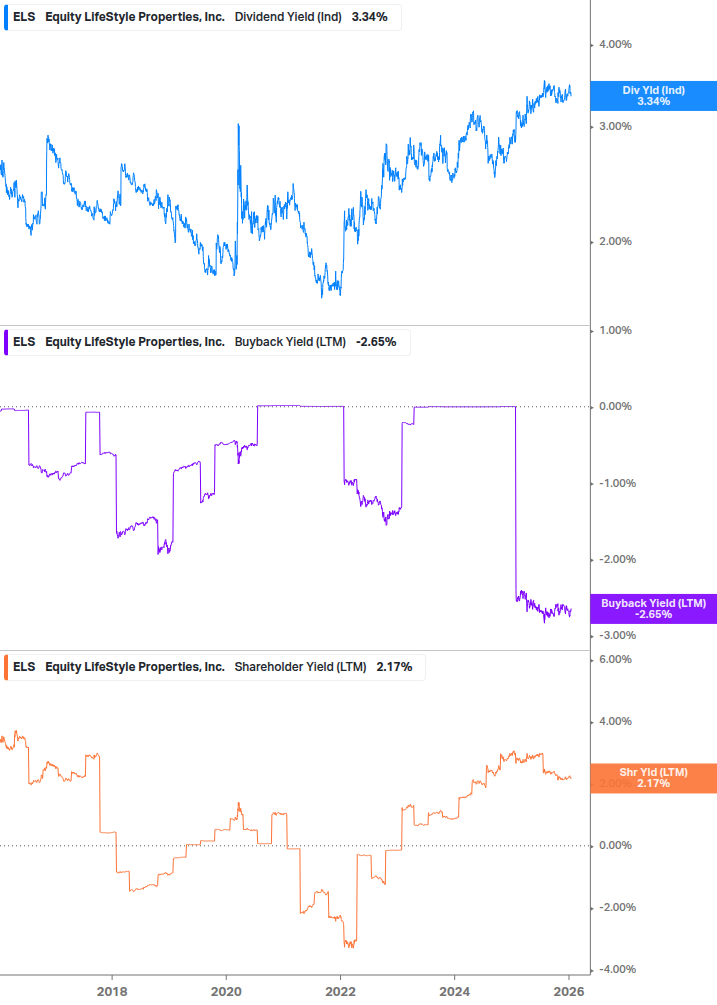Click the 2.00% label on the dividend yield axis
717x1005 pixels.
click(x=615, y=242)
